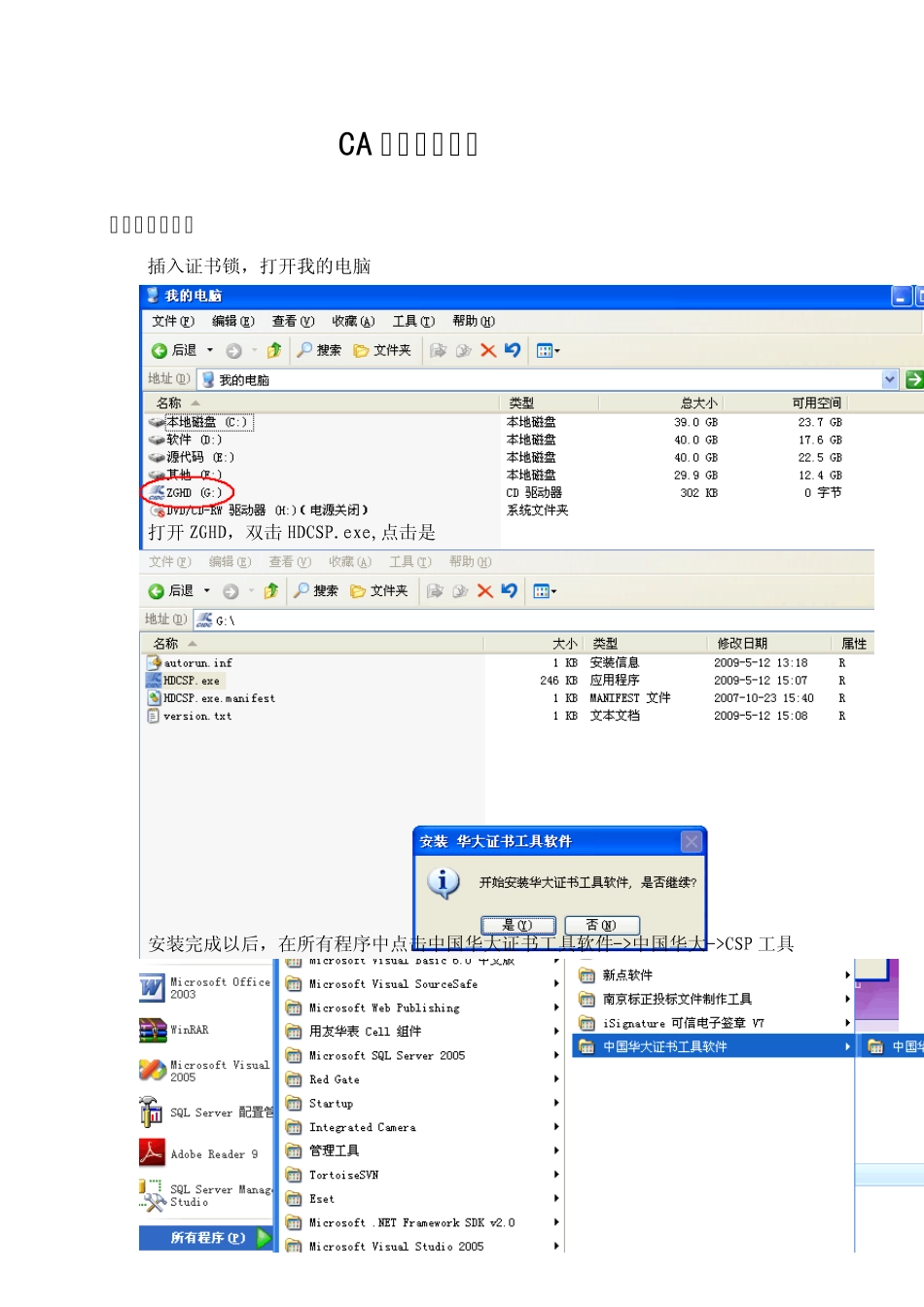924x1307 pixels.
Task: Click 文件夹 Folders icon in My Computer toolbar
Action: [x=361, y=351]
